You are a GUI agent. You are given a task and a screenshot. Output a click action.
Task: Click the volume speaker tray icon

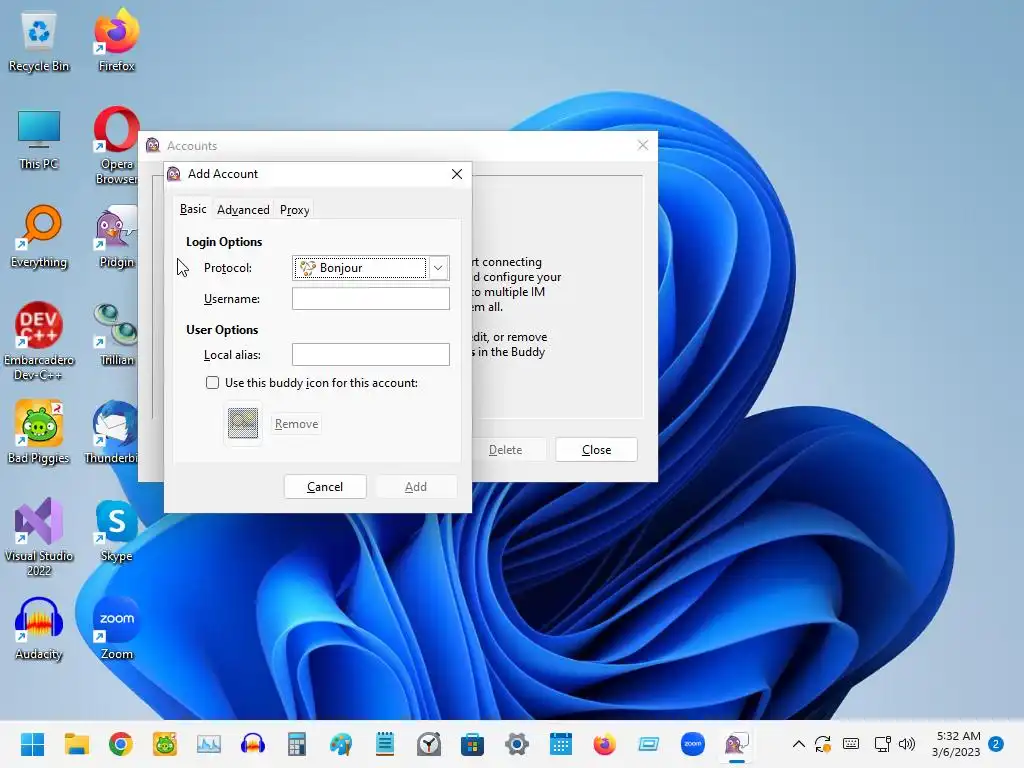[x=907, y=744]
